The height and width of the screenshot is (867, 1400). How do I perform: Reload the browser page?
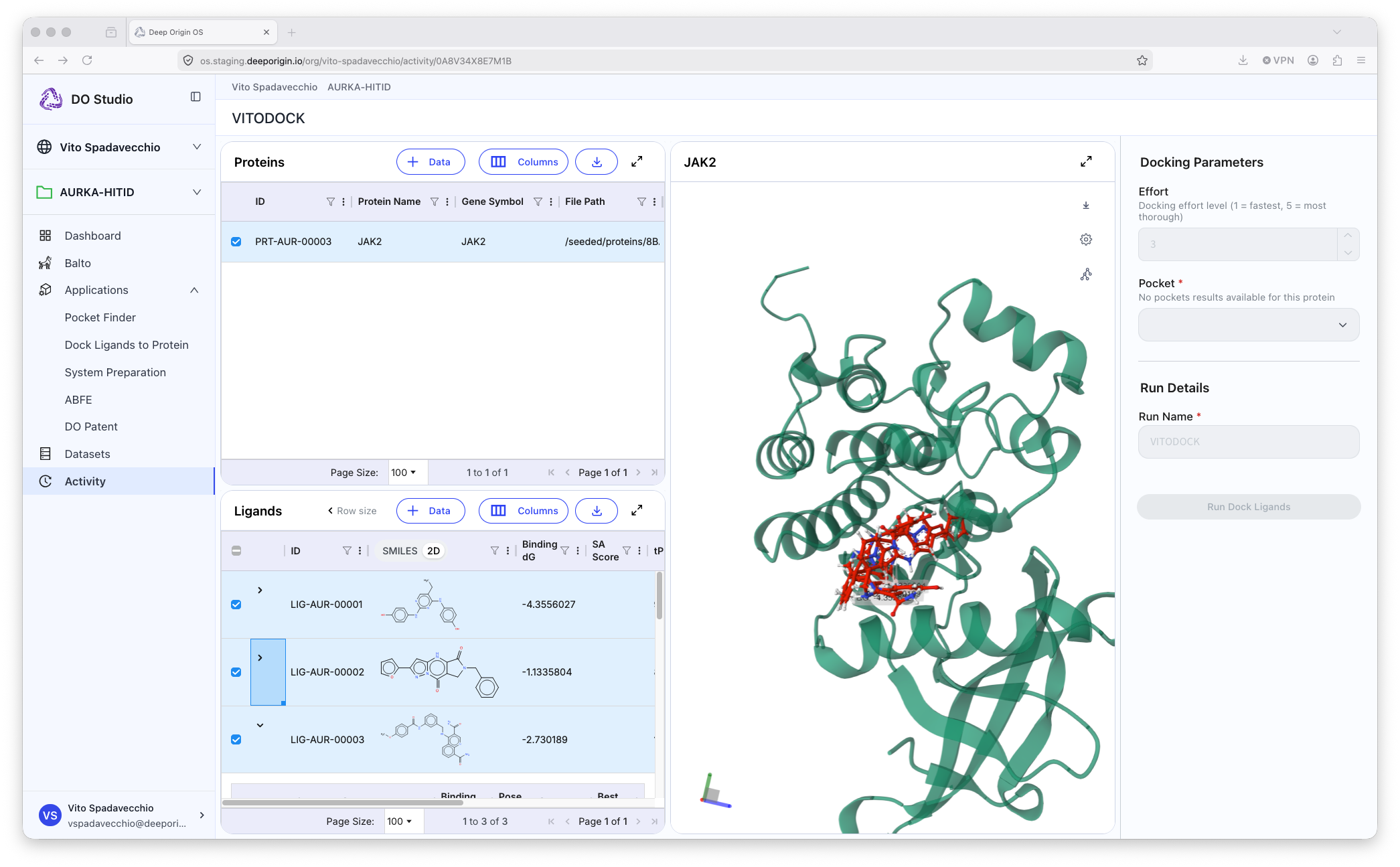click(87, 60)
